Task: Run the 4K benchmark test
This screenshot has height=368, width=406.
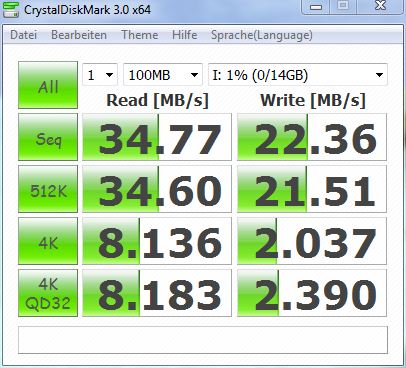Action: [x=48, y=241]
